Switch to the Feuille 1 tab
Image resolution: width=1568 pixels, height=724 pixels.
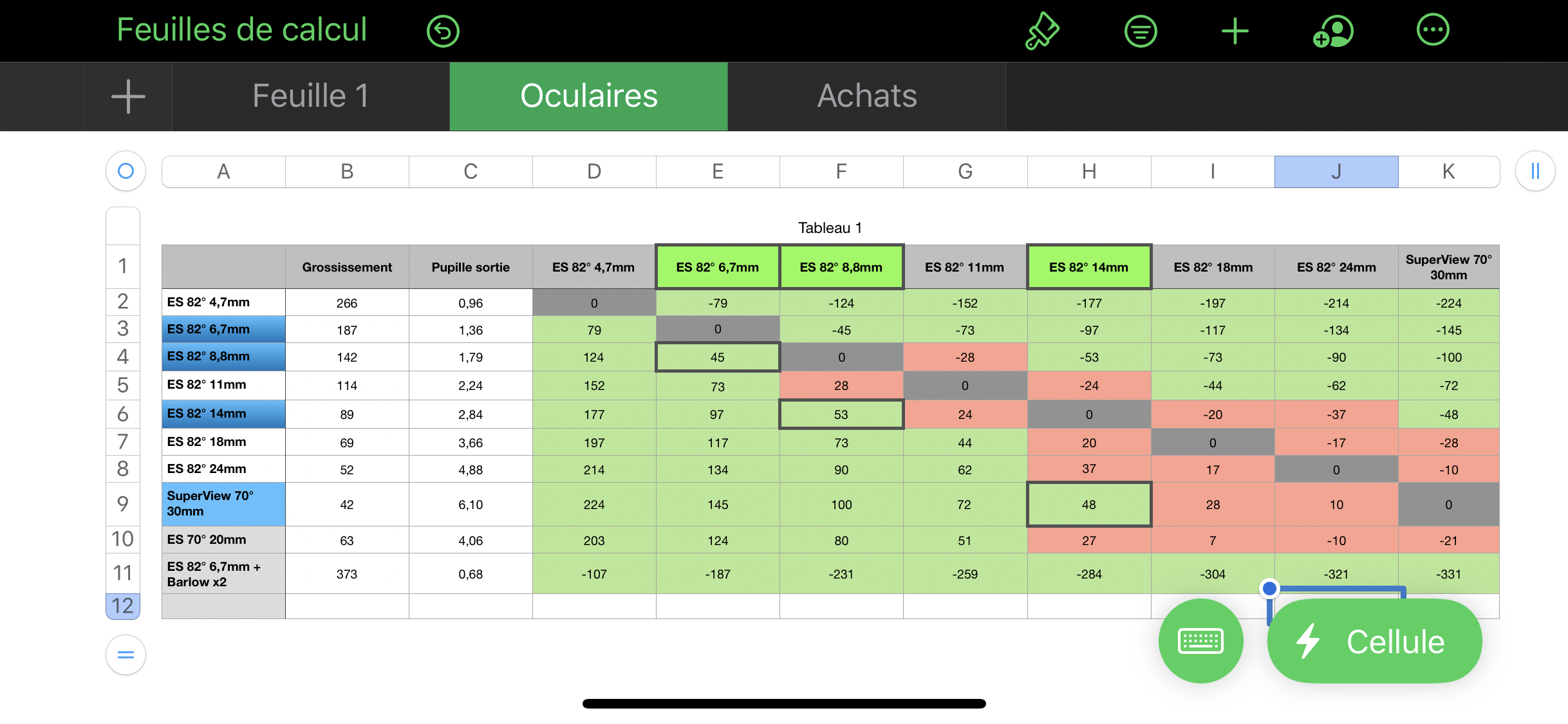pyautogui.click(x=311, y=97)
